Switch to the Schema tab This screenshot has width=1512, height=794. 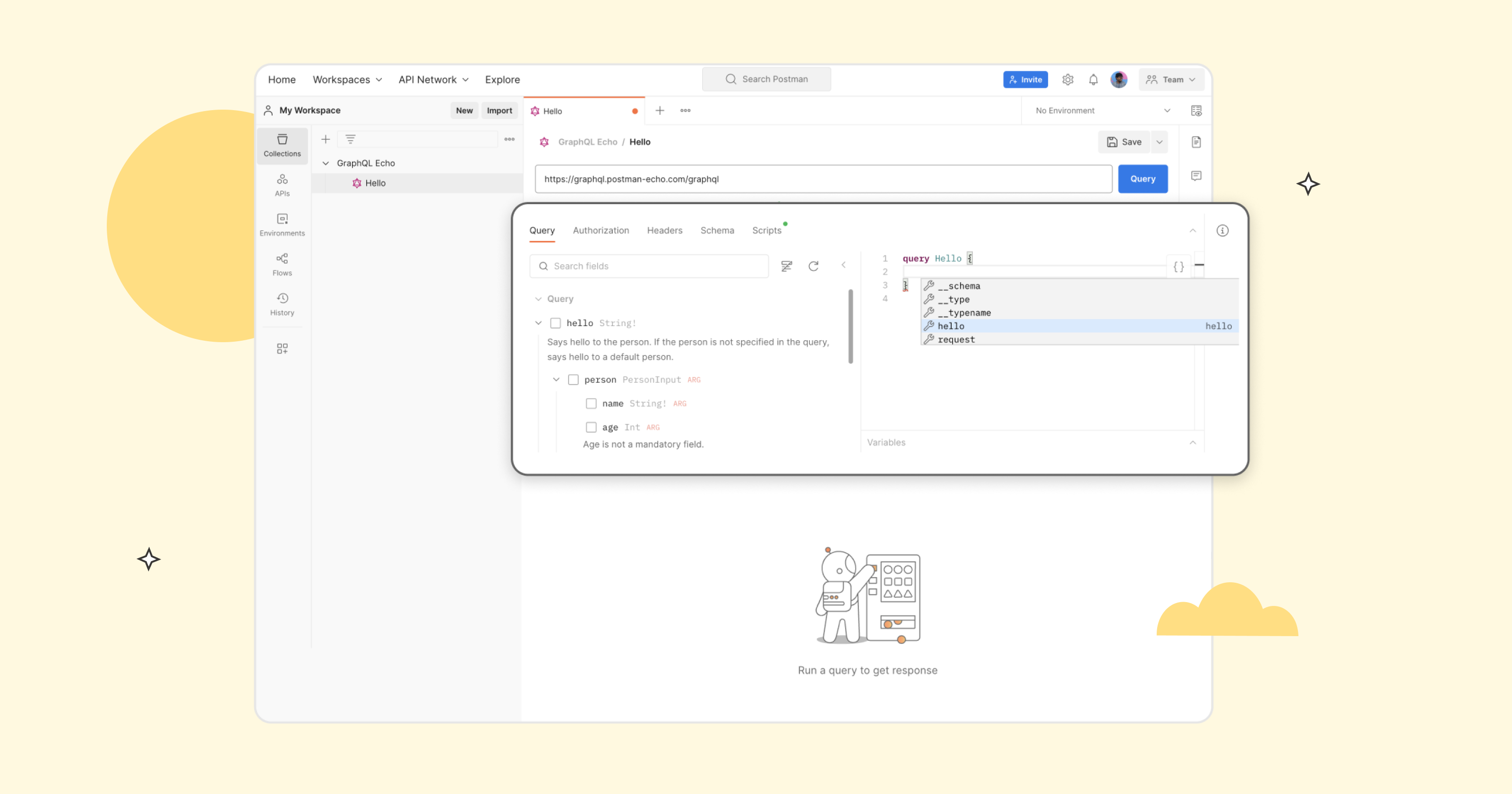(x=717, y=230)
